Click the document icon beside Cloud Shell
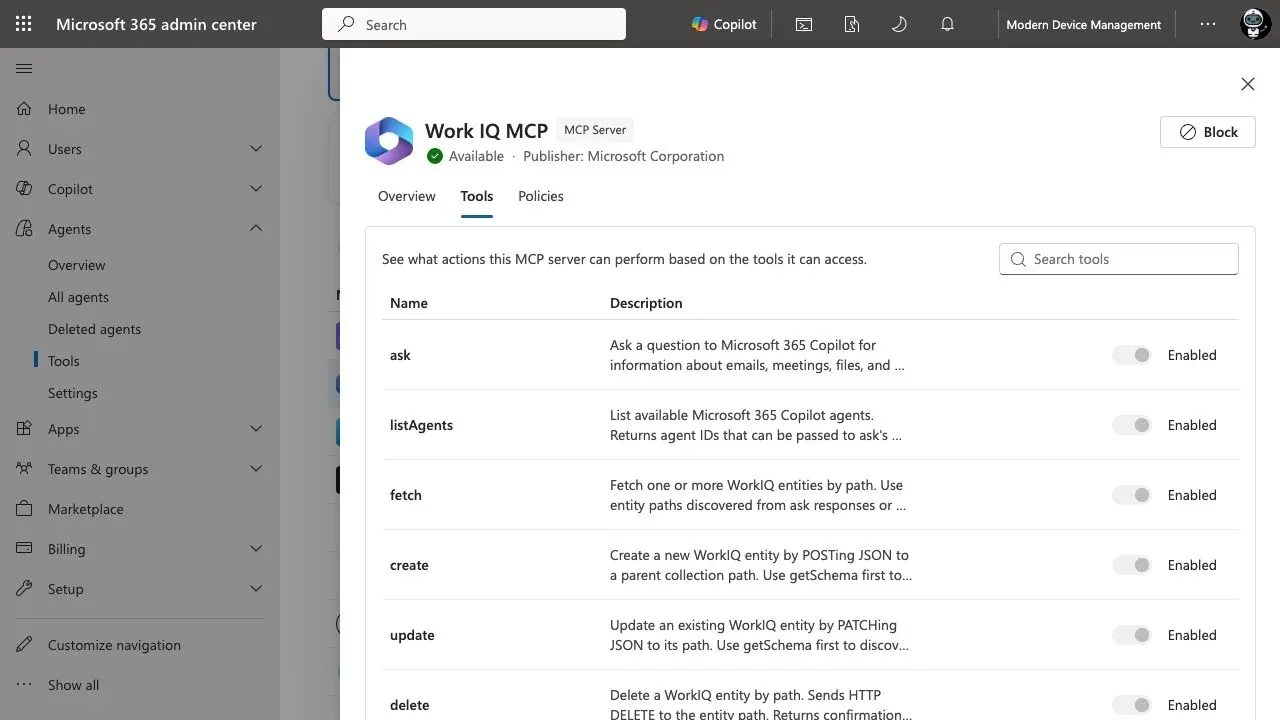1280x720 pixels. [852, 24]
